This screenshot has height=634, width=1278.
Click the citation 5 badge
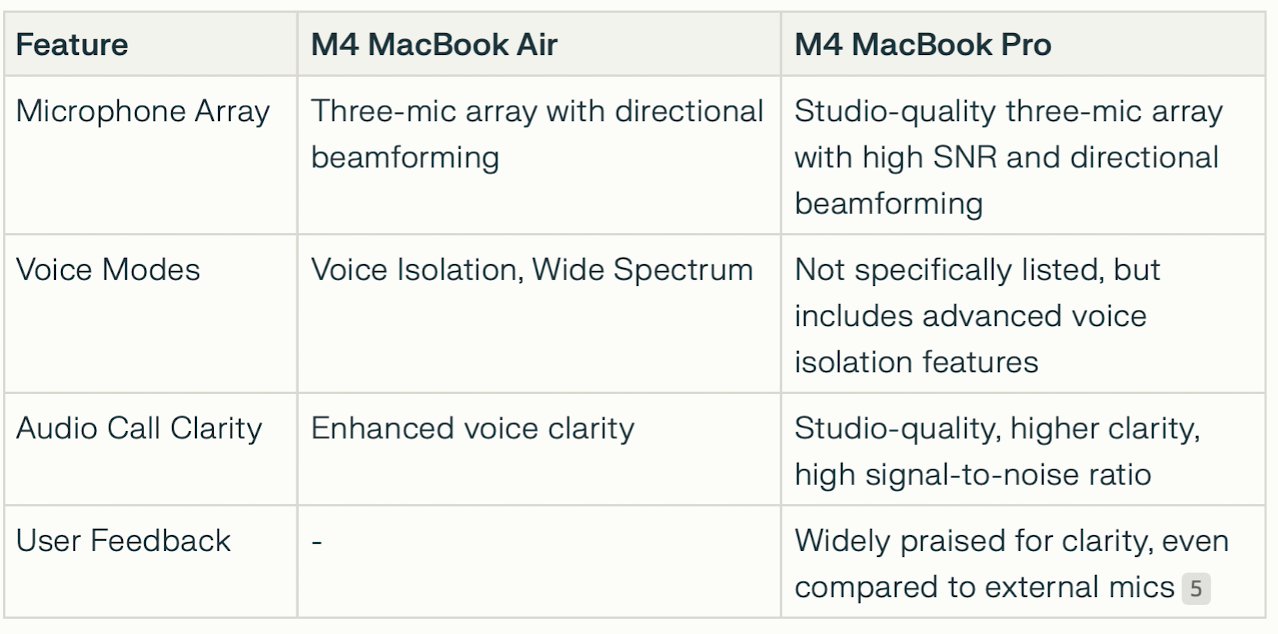1196,588
